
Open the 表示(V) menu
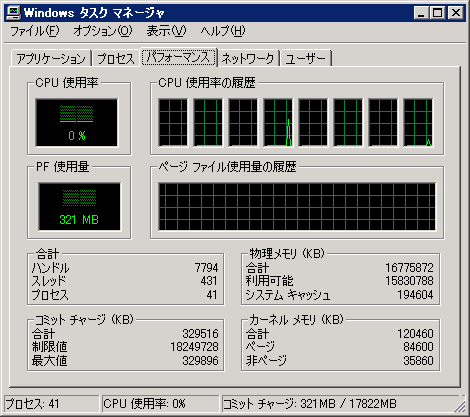coord(166,31)
